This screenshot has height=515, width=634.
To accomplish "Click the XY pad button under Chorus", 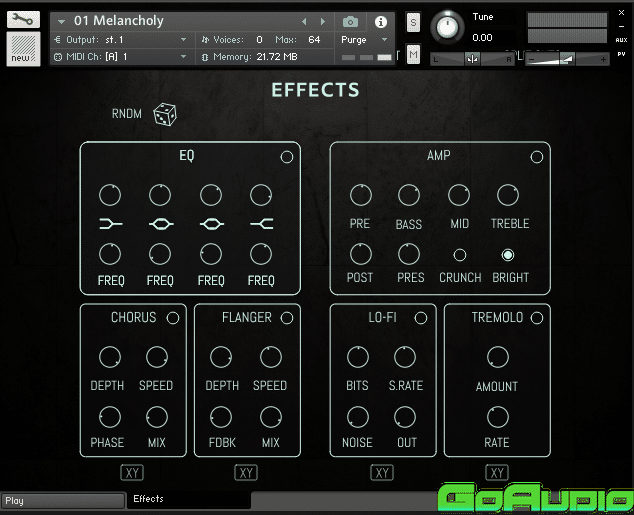I will tap(132, 472).
